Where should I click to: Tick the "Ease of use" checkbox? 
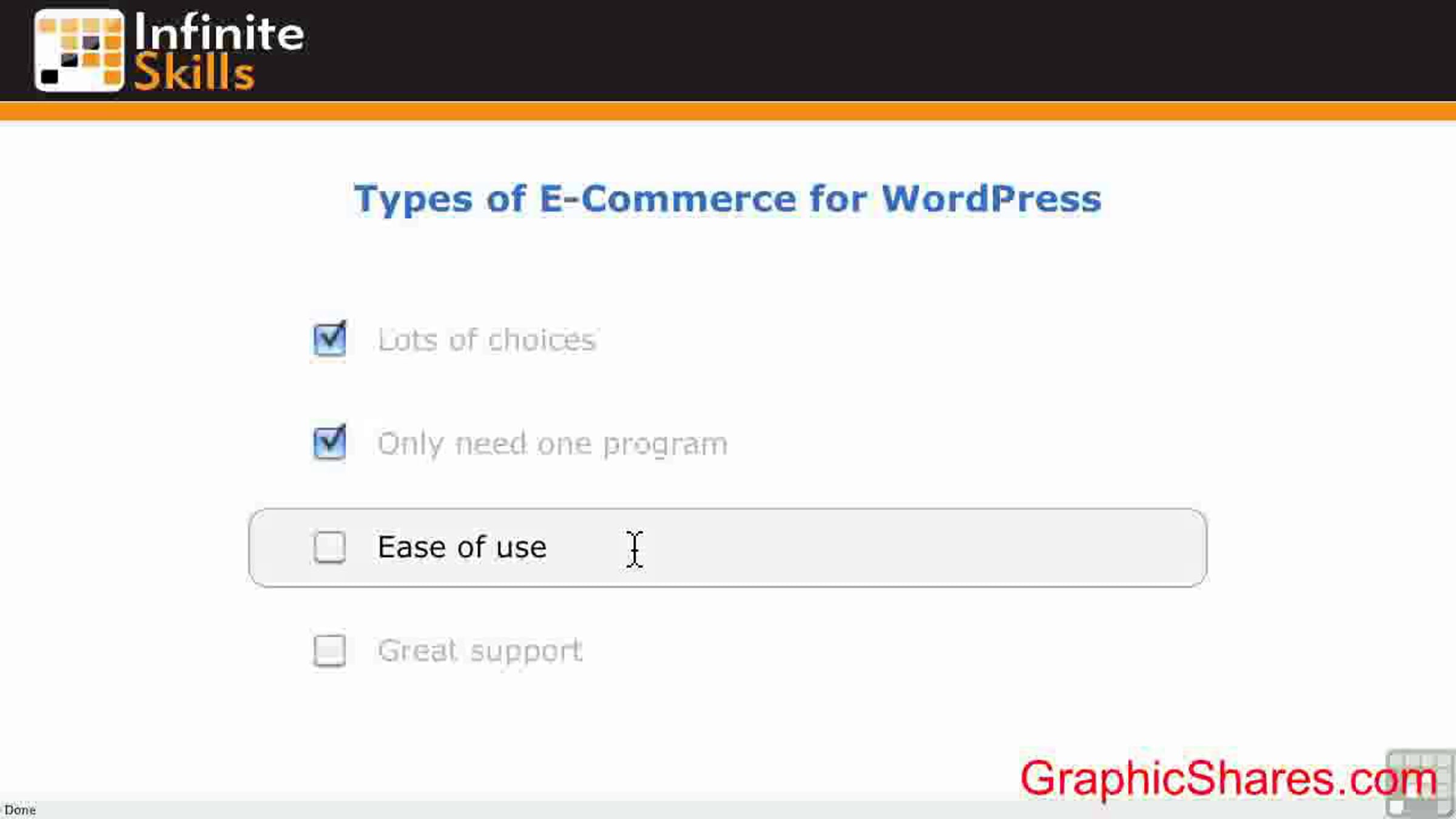[329, 547]
